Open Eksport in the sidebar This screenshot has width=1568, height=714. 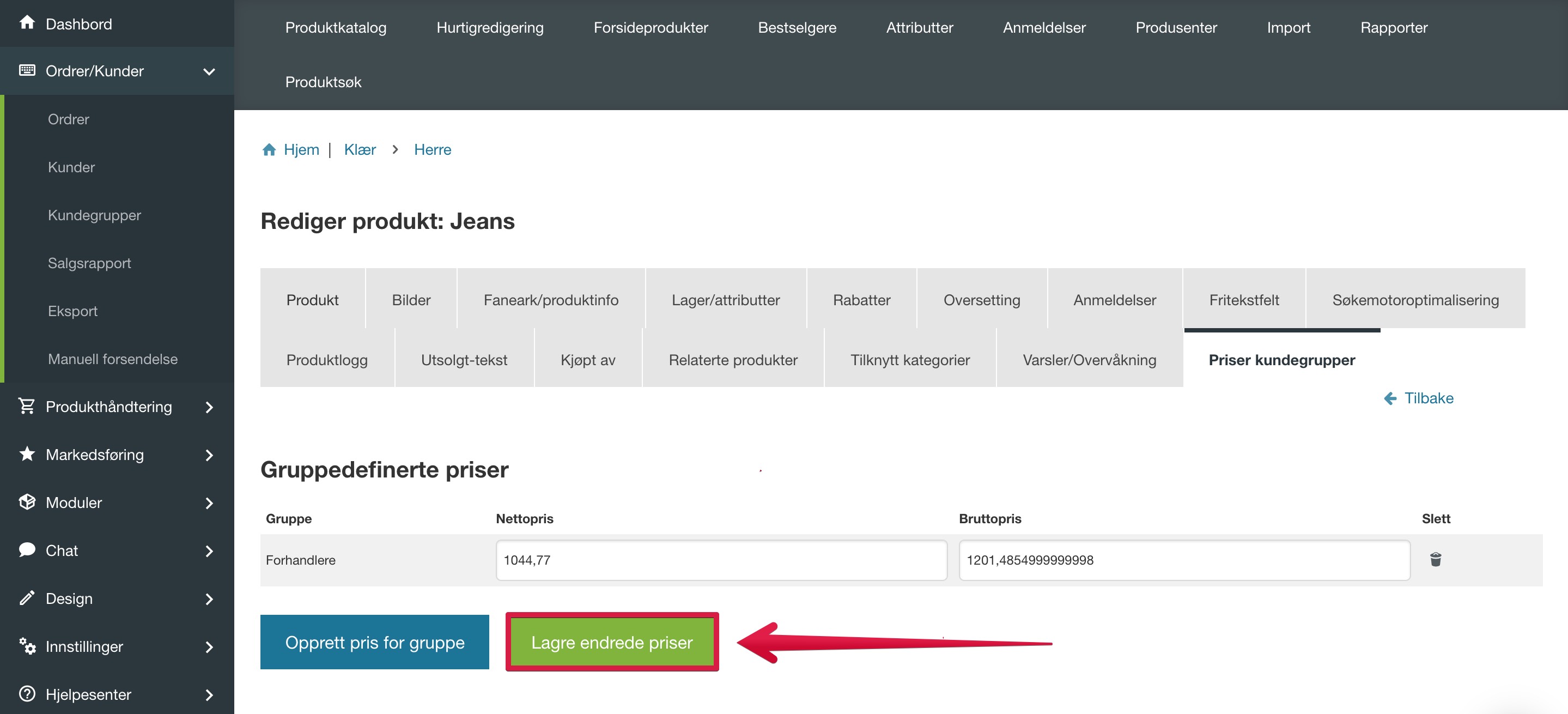click(x=72, y=311)
